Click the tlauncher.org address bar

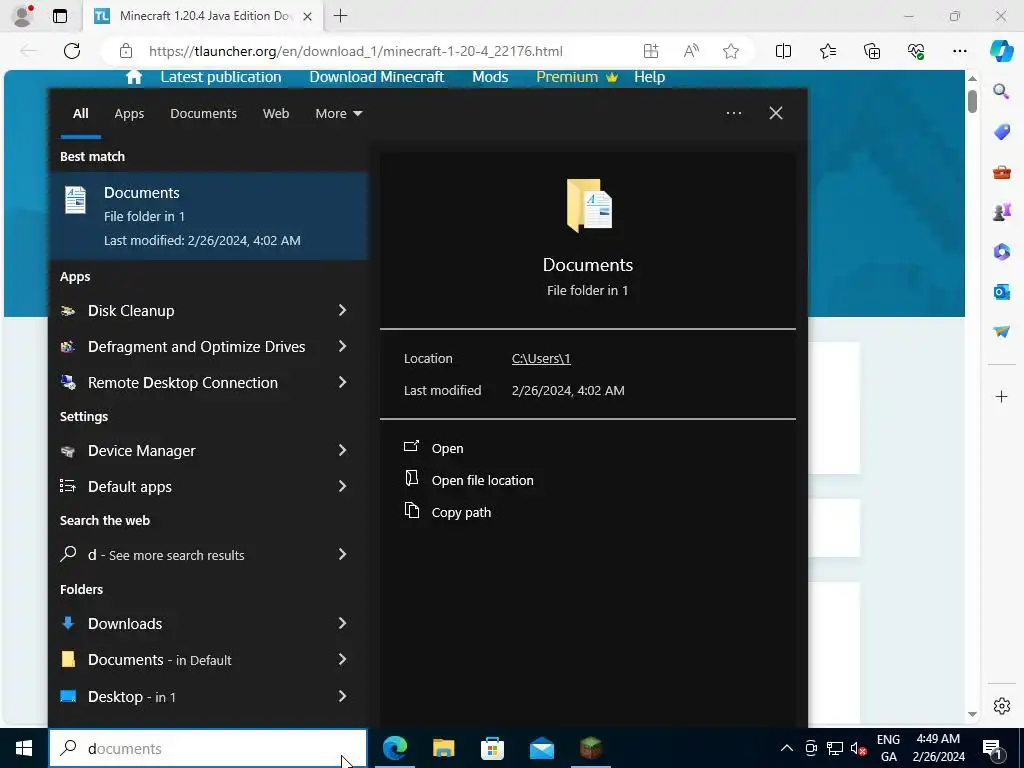pyautogui.click(x=355, y=51)
